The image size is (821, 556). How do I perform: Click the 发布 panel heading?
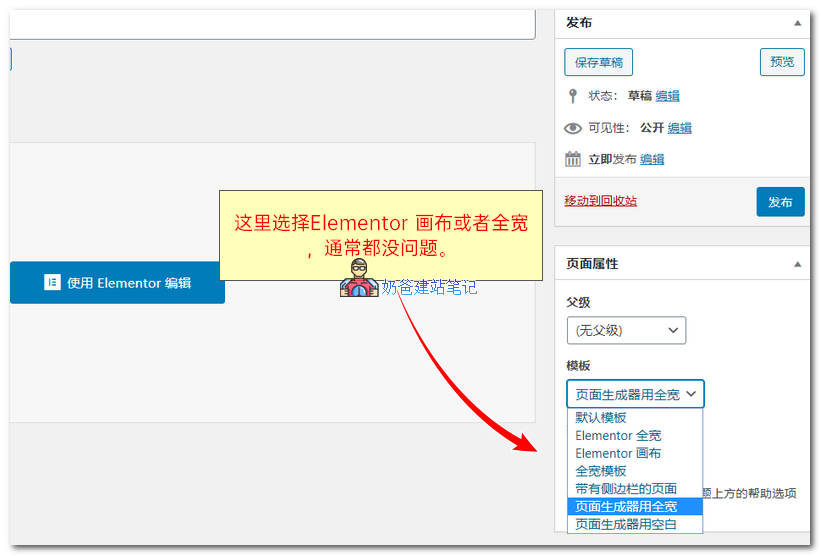[579, 23]
